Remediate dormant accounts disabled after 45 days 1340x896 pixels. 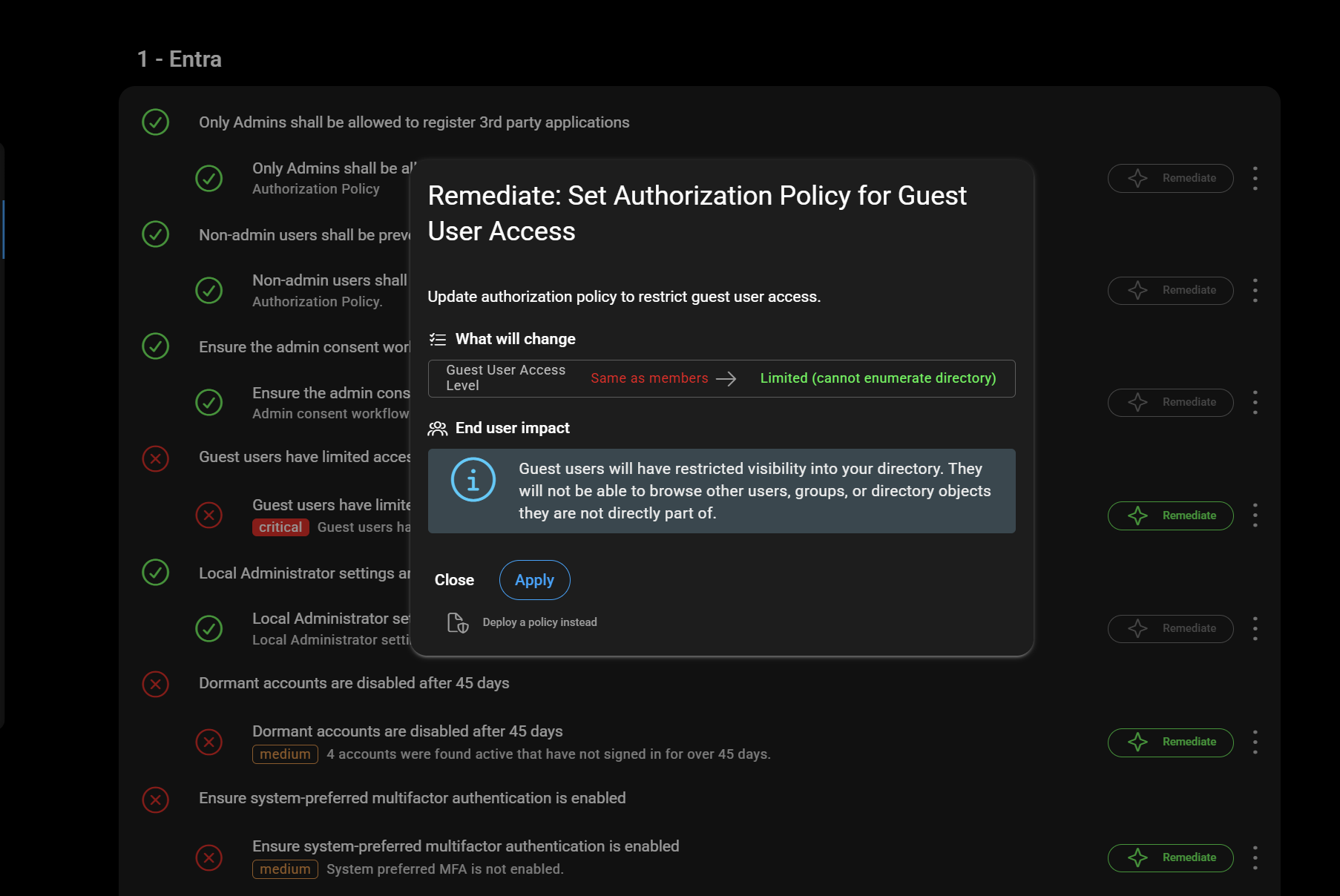coord(1170,742)
